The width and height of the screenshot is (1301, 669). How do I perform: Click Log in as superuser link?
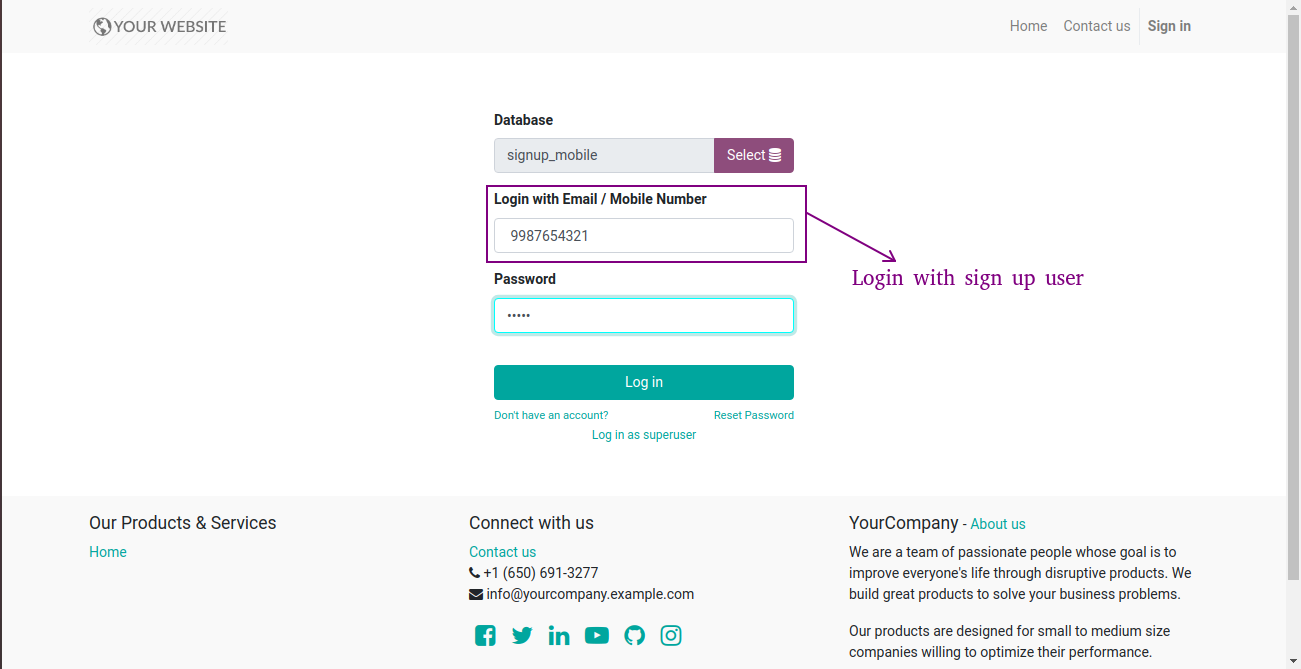[x=644, y=435]
